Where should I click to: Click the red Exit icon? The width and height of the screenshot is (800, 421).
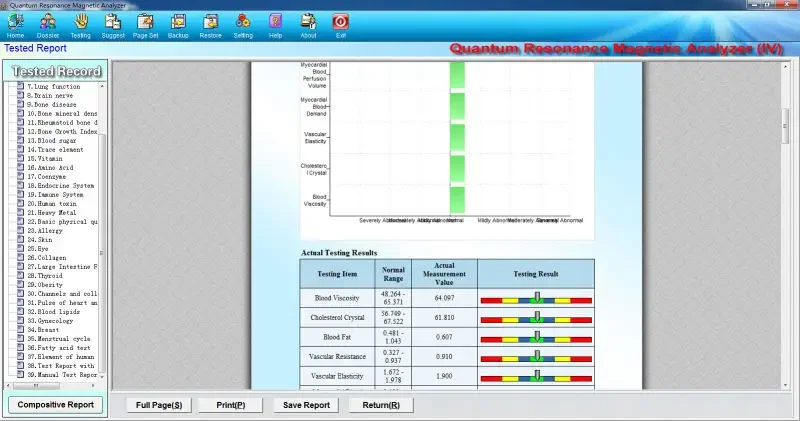[x=341, y=26]
